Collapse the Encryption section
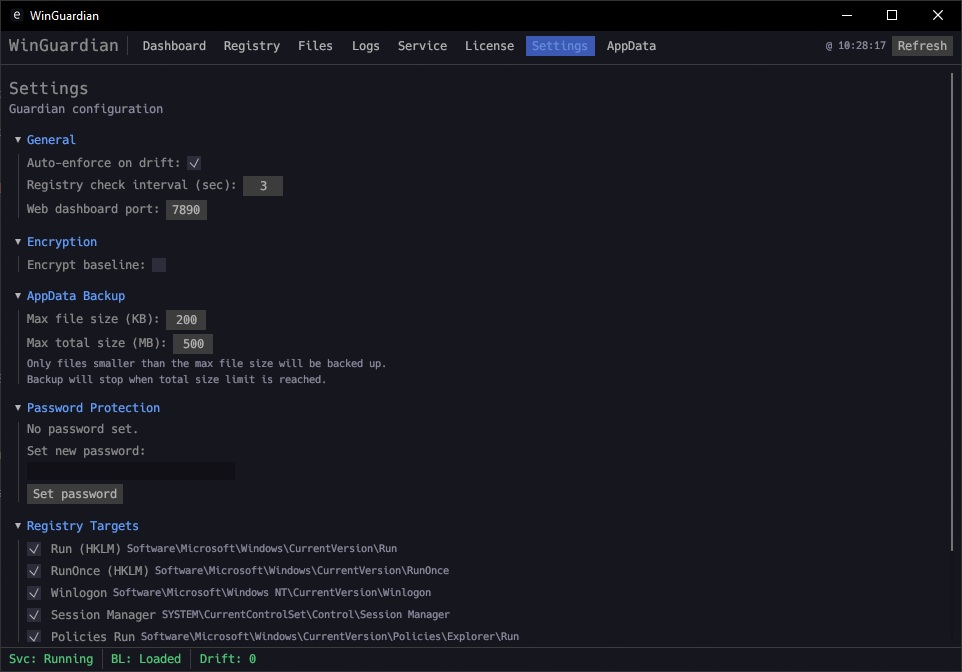This screenshot has width=962, height=672. click(18, 242)
